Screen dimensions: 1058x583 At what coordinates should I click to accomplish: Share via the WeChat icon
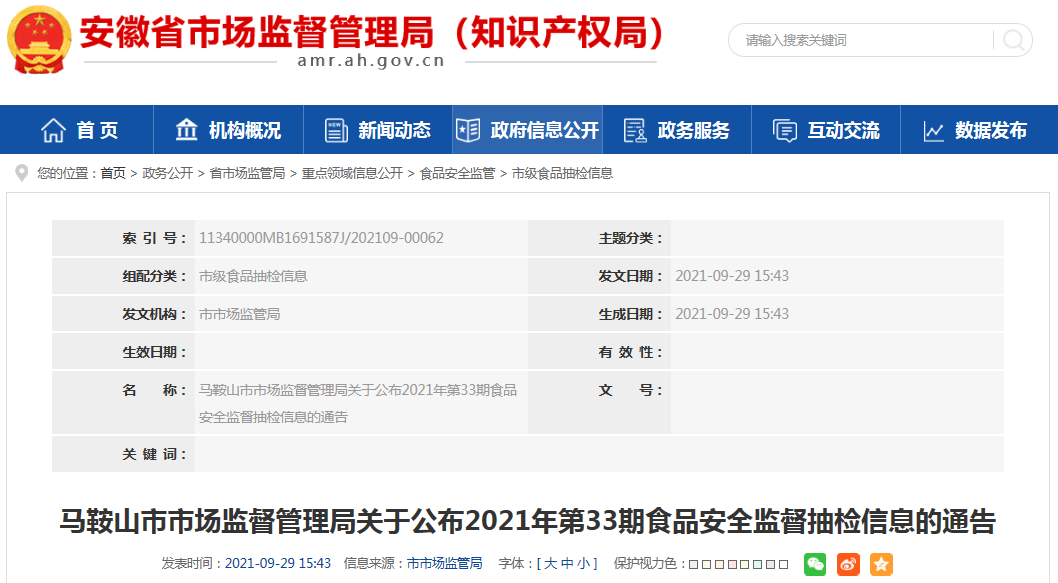815,564
